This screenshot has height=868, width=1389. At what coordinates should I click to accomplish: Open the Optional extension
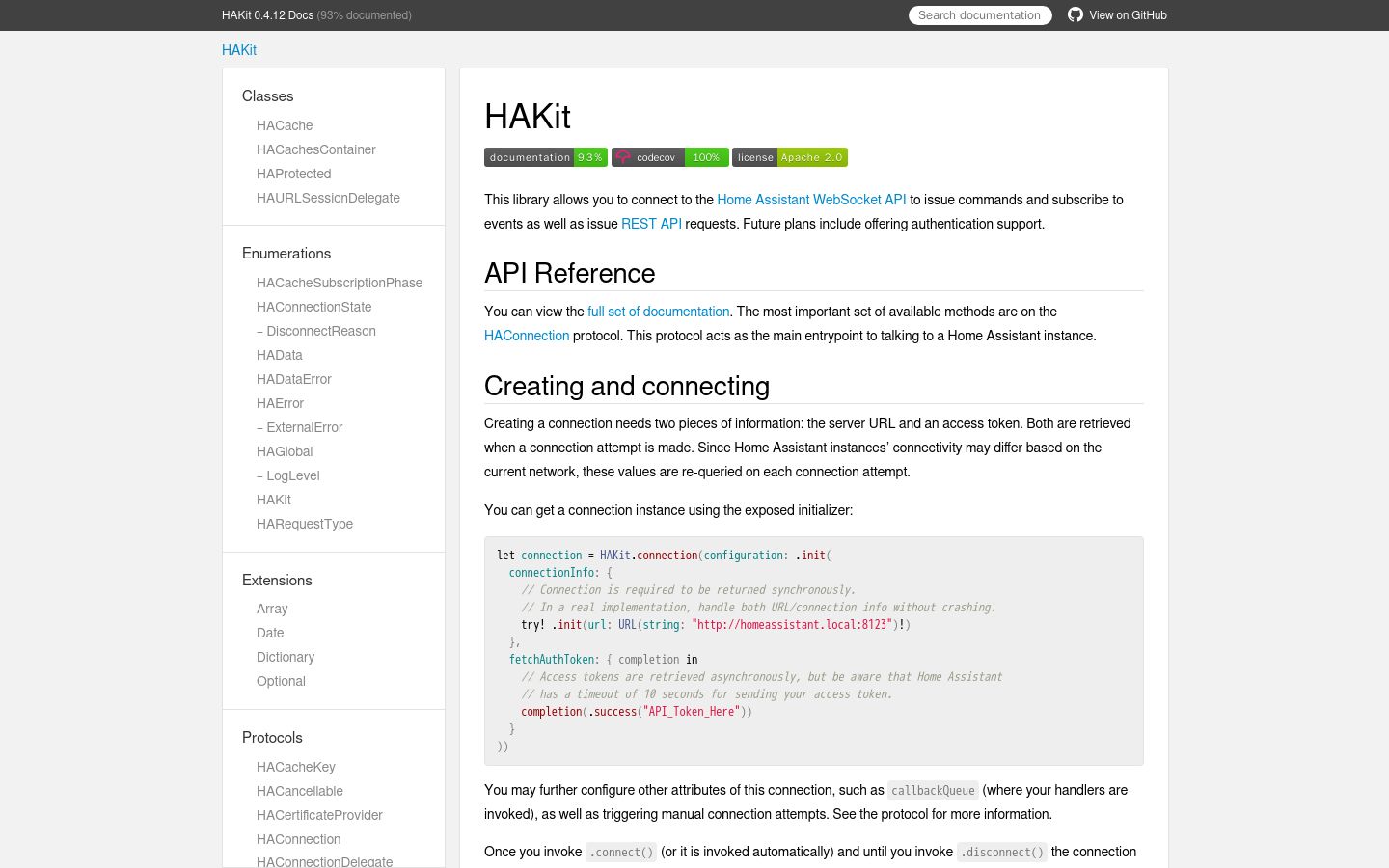pyautogui.click(x=281, y=681)
